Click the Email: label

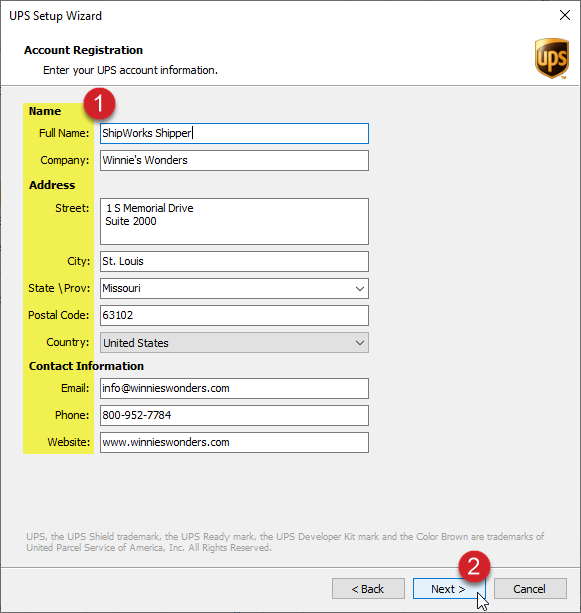[x=75, y=388]
